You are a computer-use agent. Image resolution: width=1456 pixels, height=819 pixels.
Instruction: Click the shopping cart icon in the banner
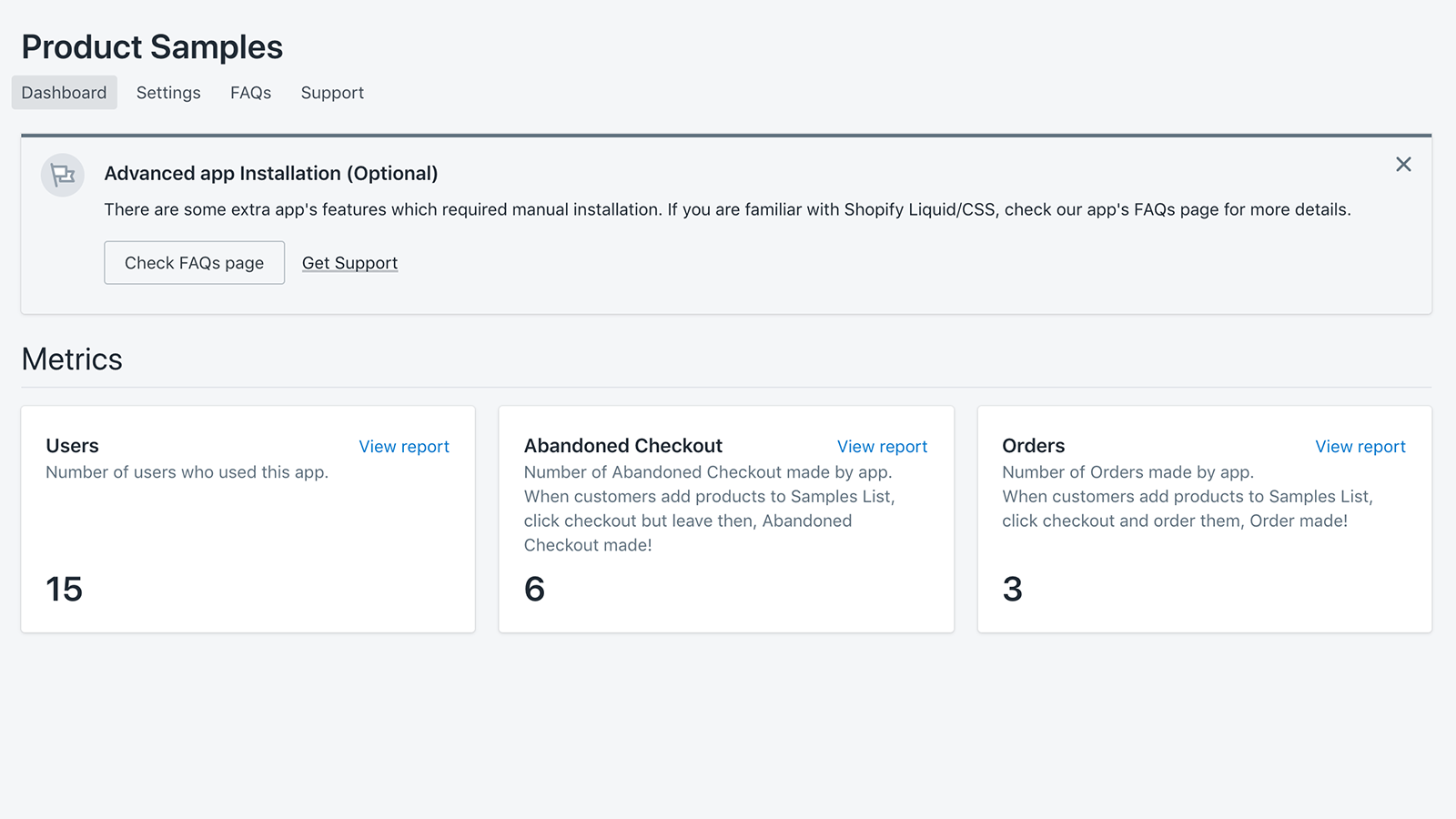[62, 175]
